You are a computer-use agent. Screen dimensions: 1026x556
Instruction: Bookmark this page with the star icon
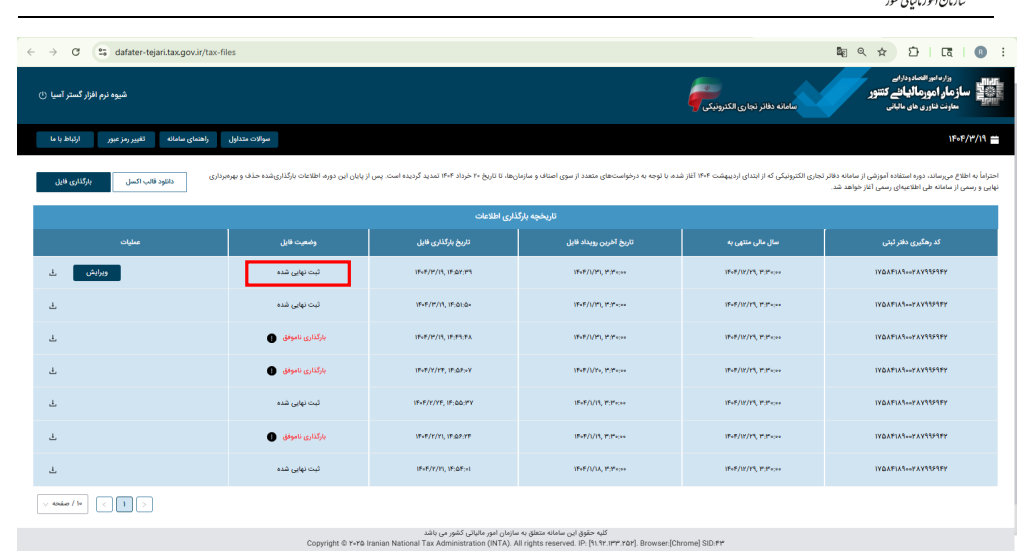pyautogui.click(x=882, y=52)
